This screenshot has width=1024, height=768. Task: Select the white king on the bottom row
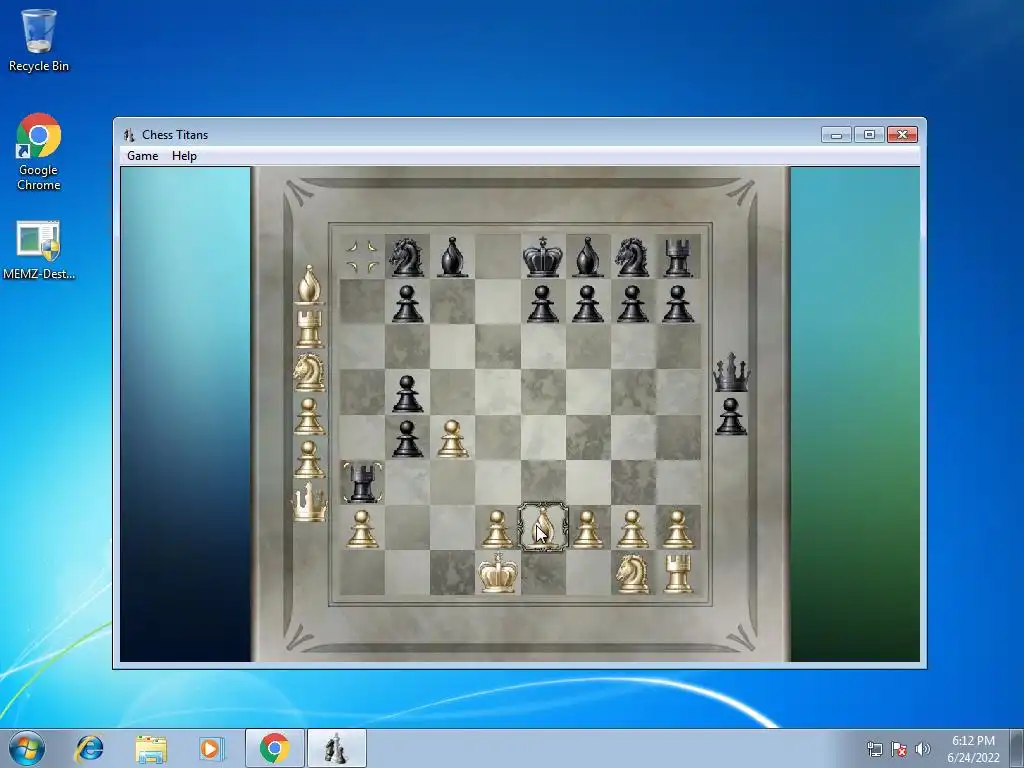498,573
